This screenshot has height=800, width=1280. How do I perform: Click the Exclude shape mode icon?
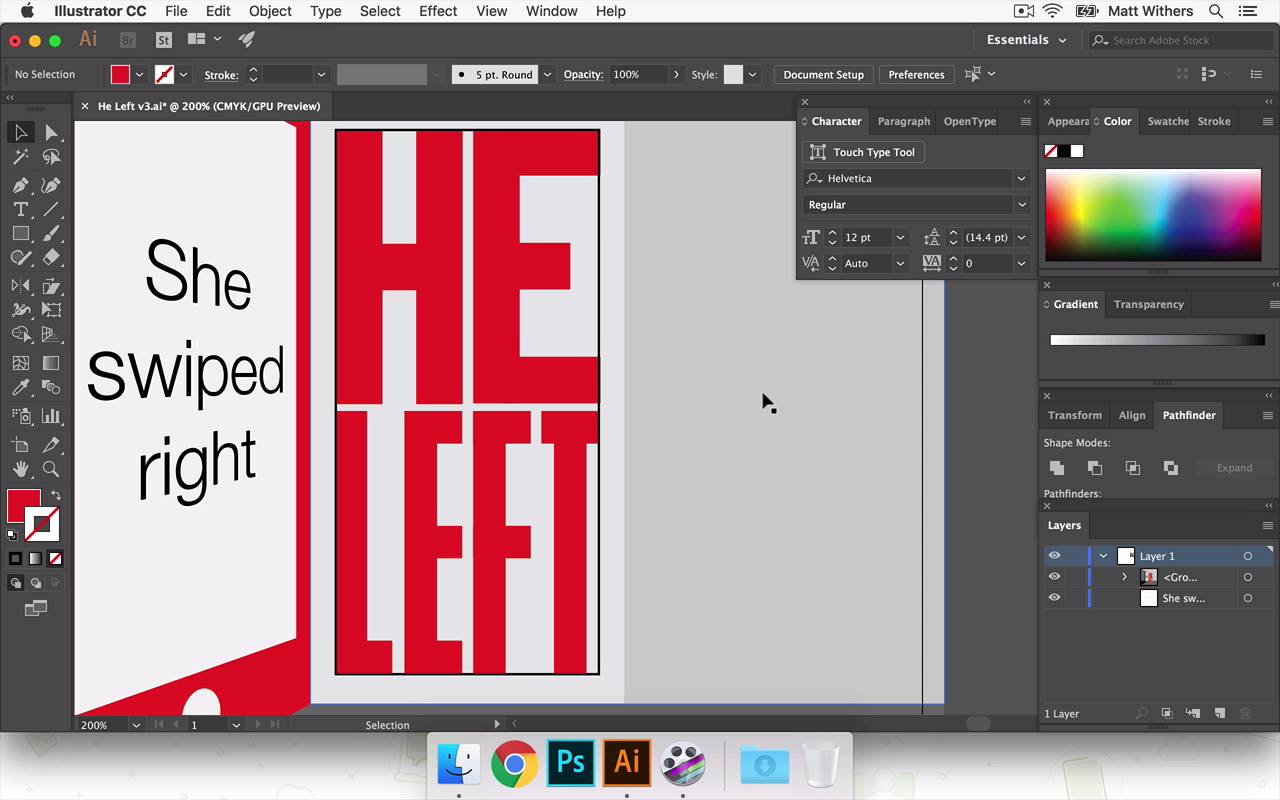click(x=1171, y=468)
